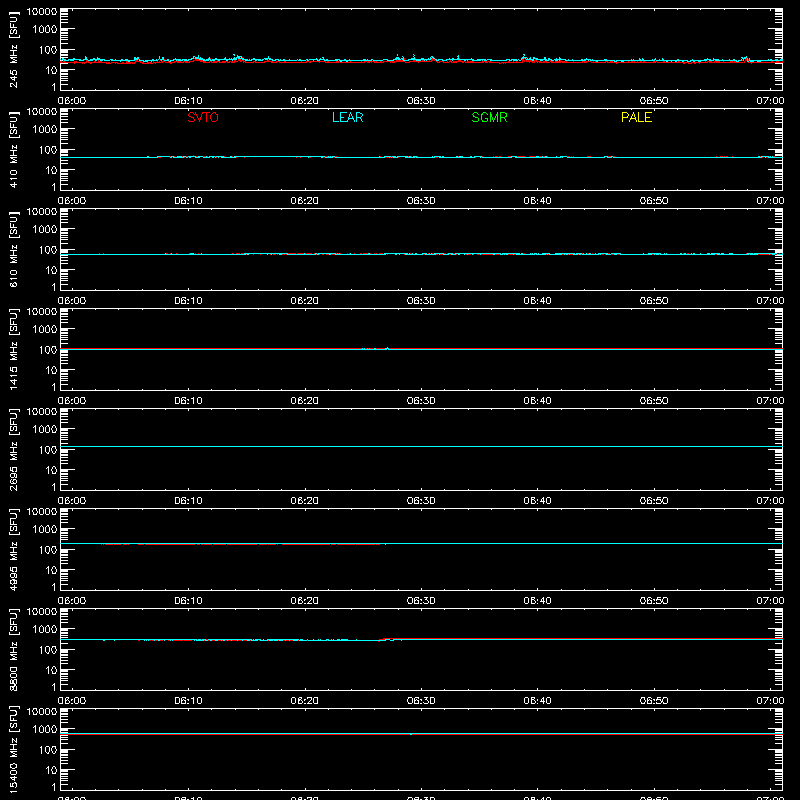
Task: Select the 610 MHz [SFU] axis label
Action: [13, 249]
